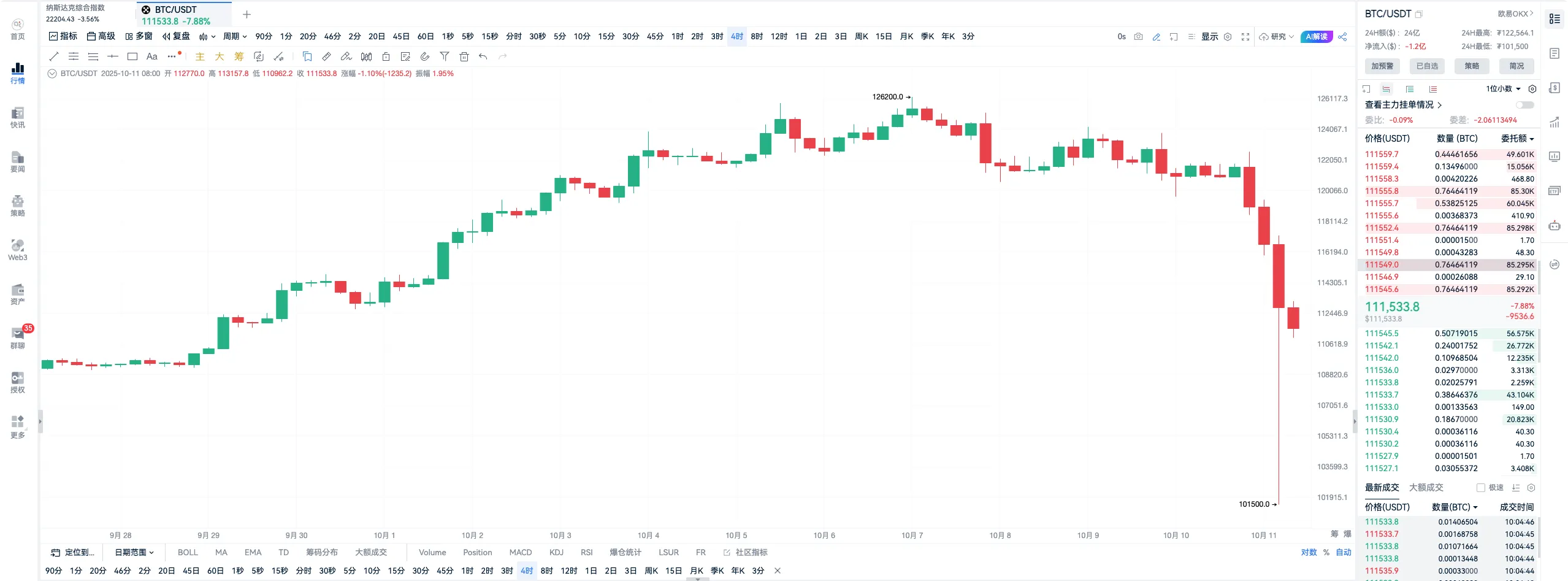Add a new chart tab with plus

point(247,15)
